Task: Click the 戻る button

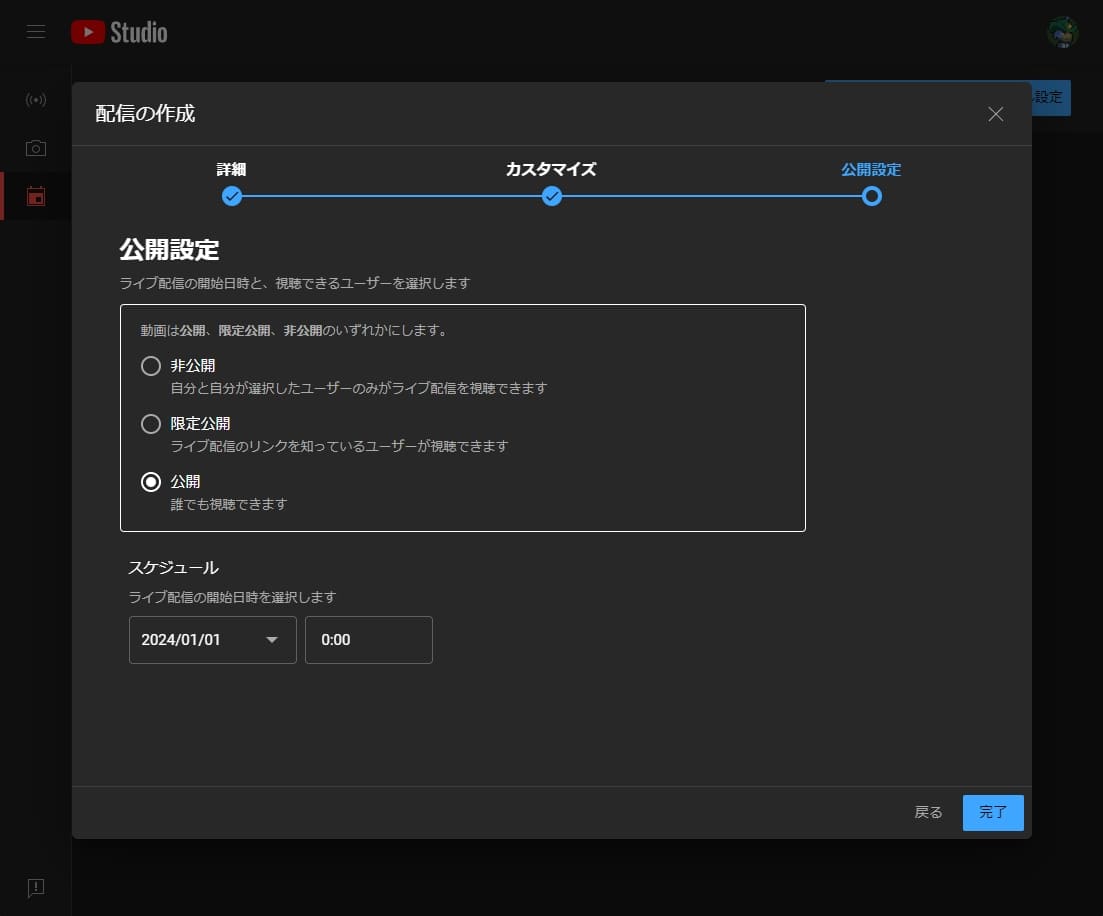Action: (x=928, y=813)
